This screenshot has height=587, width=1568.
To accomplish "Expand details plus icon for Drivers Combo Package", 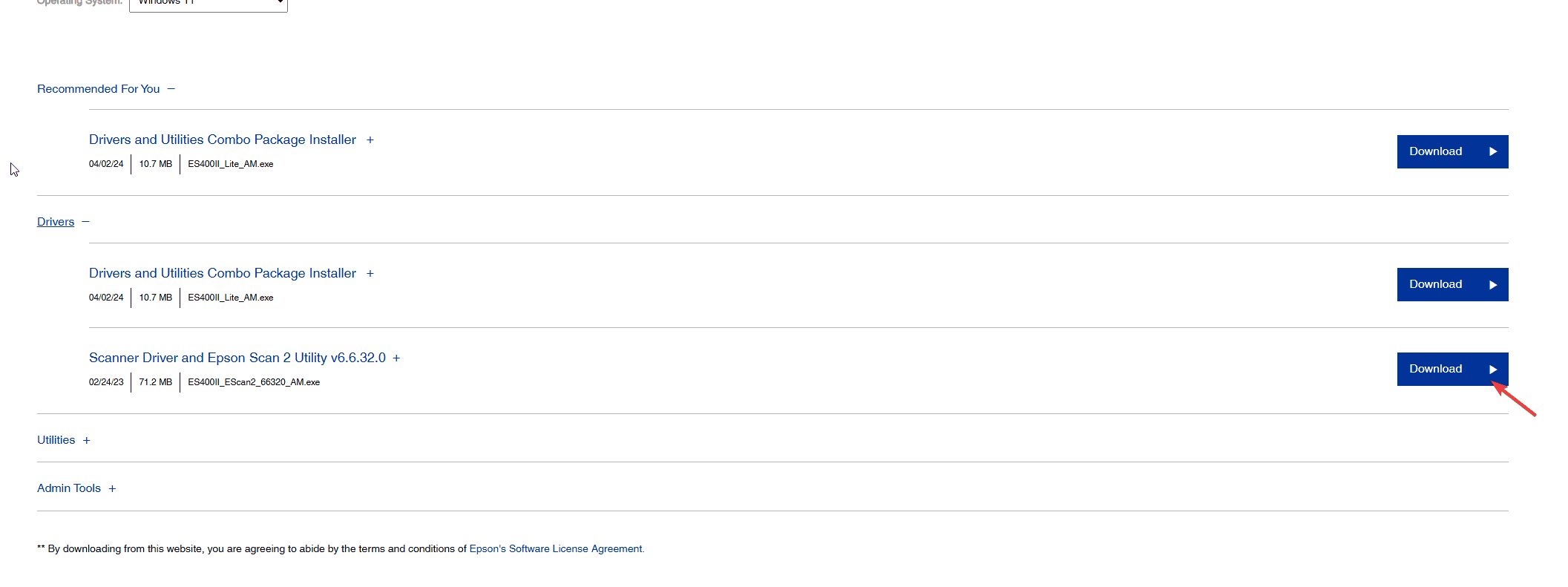I will [x=370, y=274].
